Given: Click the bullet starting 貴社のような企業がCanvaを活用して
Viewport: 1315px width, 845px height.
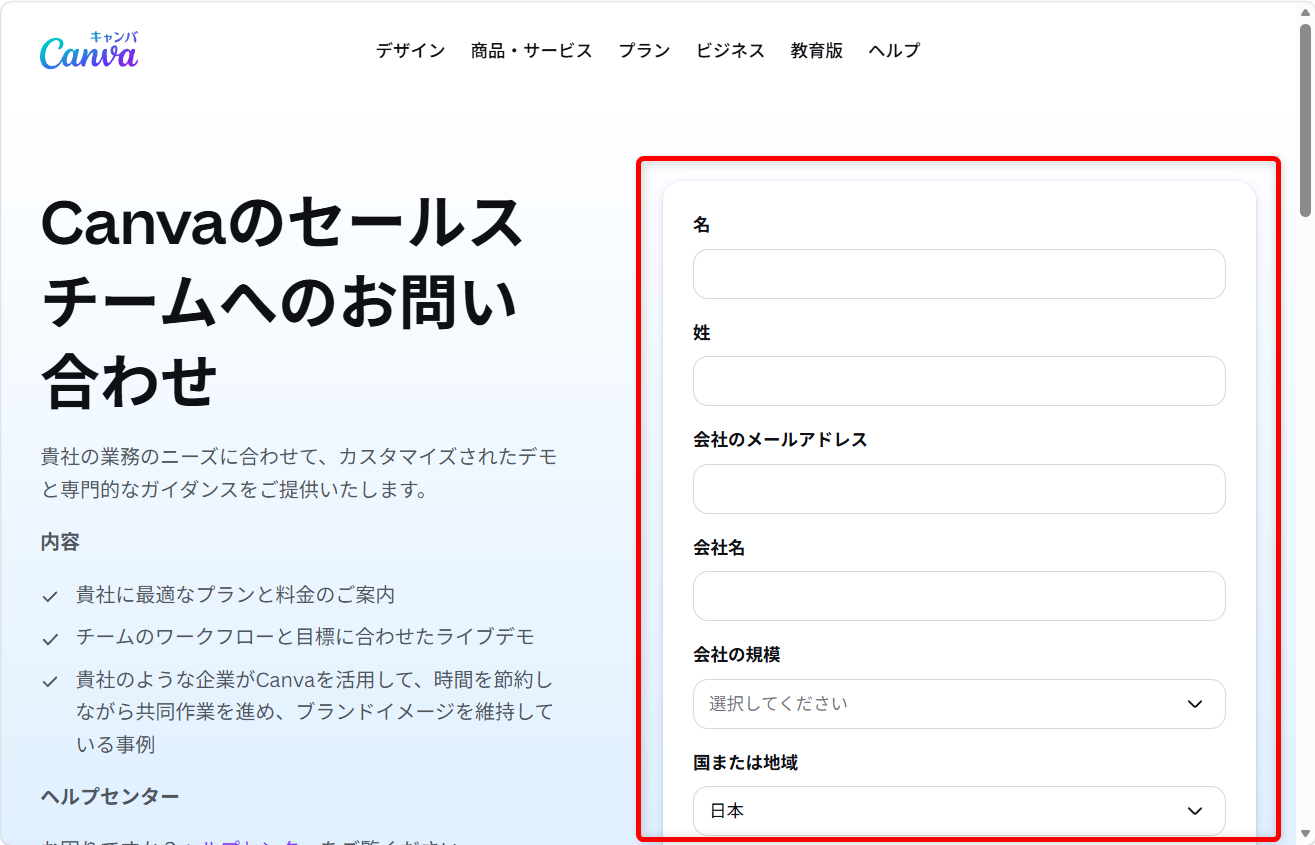Looking at the screenshot, I should pos(314,712).
